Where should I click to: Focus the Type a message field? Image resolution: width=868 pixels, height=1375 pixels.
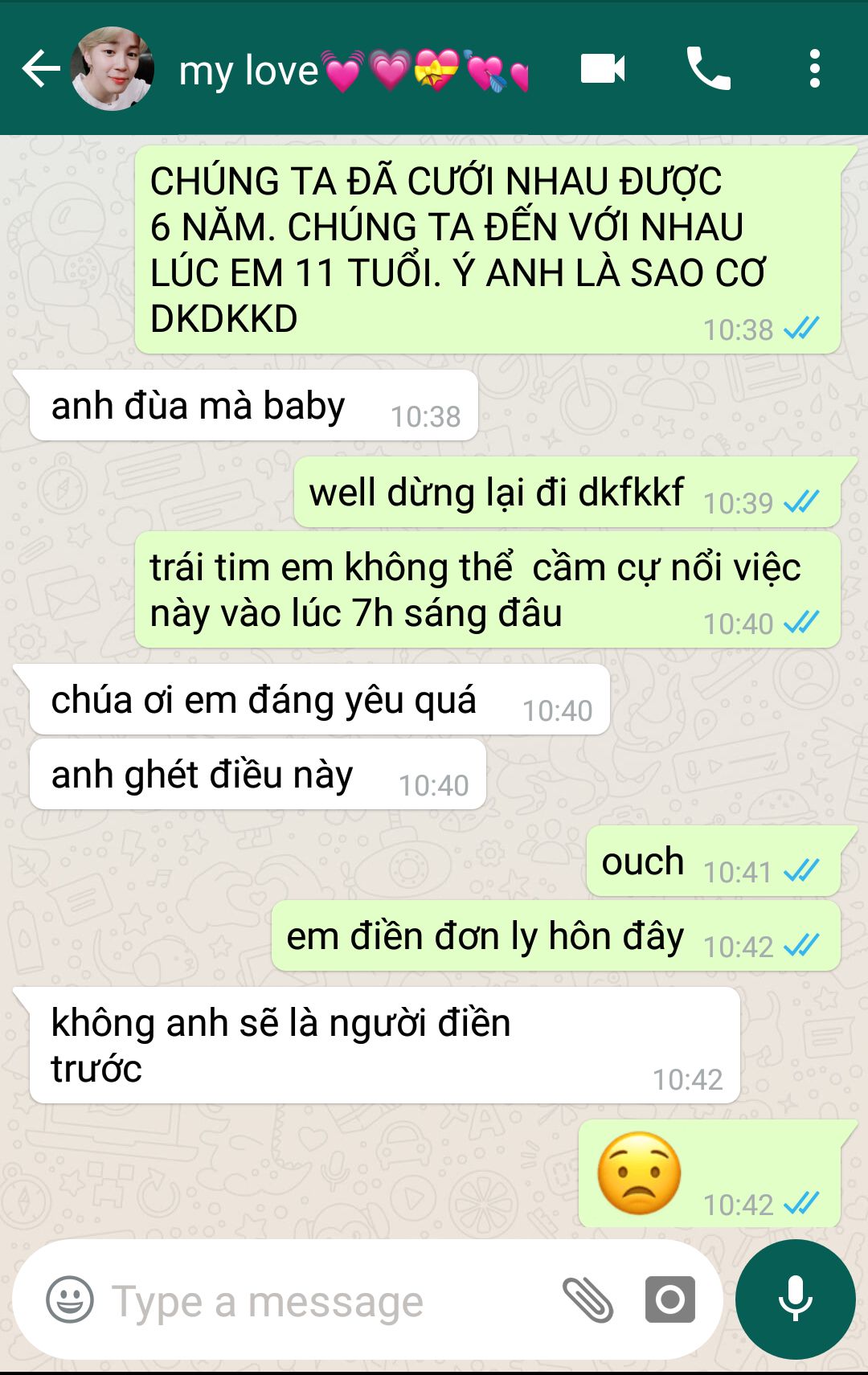(321, 1300)
